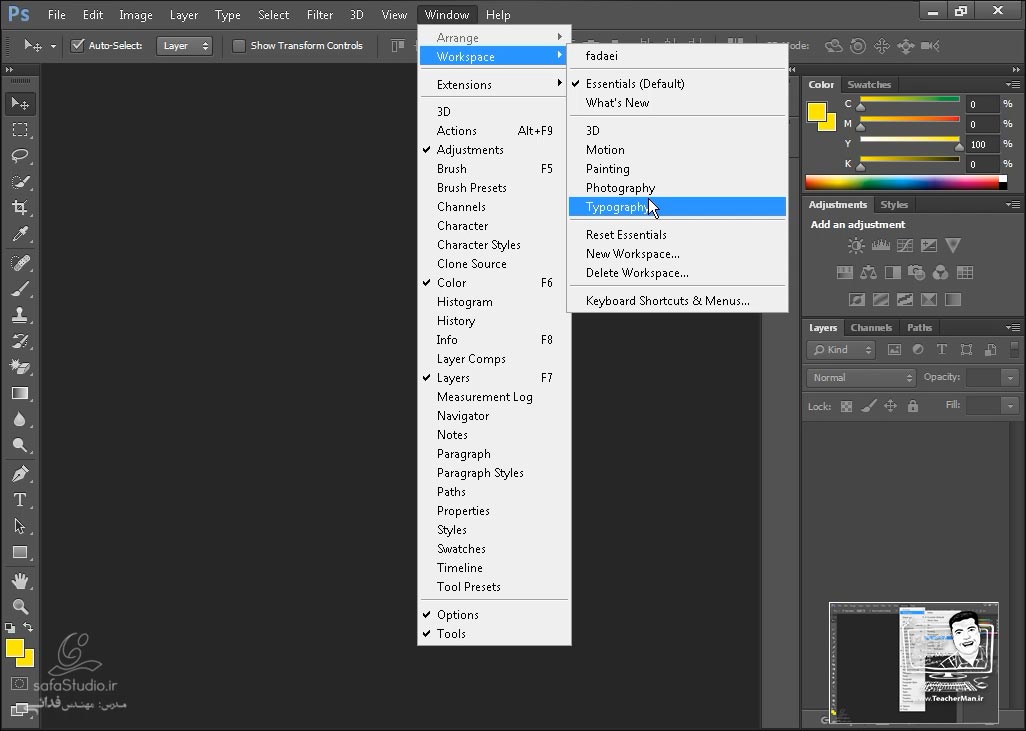Screen dimensions: 1026x731
Task: Click the Vibrance adjustment icon
Action: click(x=953, y=245)
